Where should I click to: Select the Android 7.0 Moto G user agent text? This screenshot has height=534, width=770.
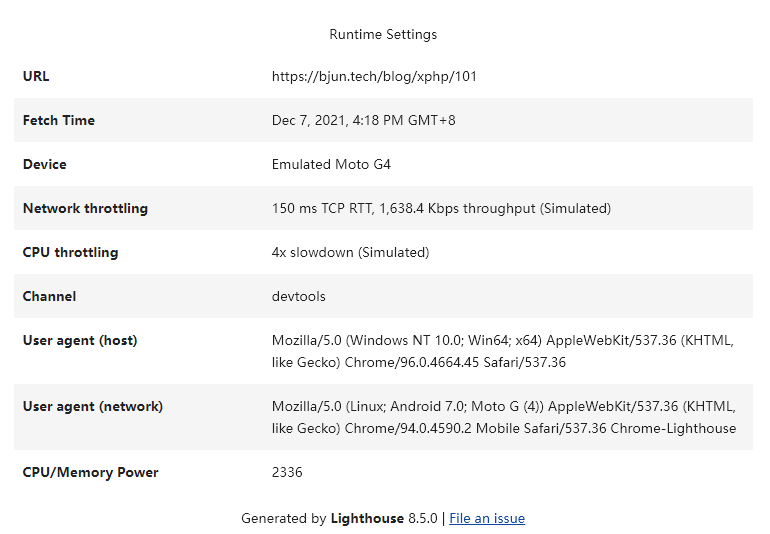pos(503,417)
